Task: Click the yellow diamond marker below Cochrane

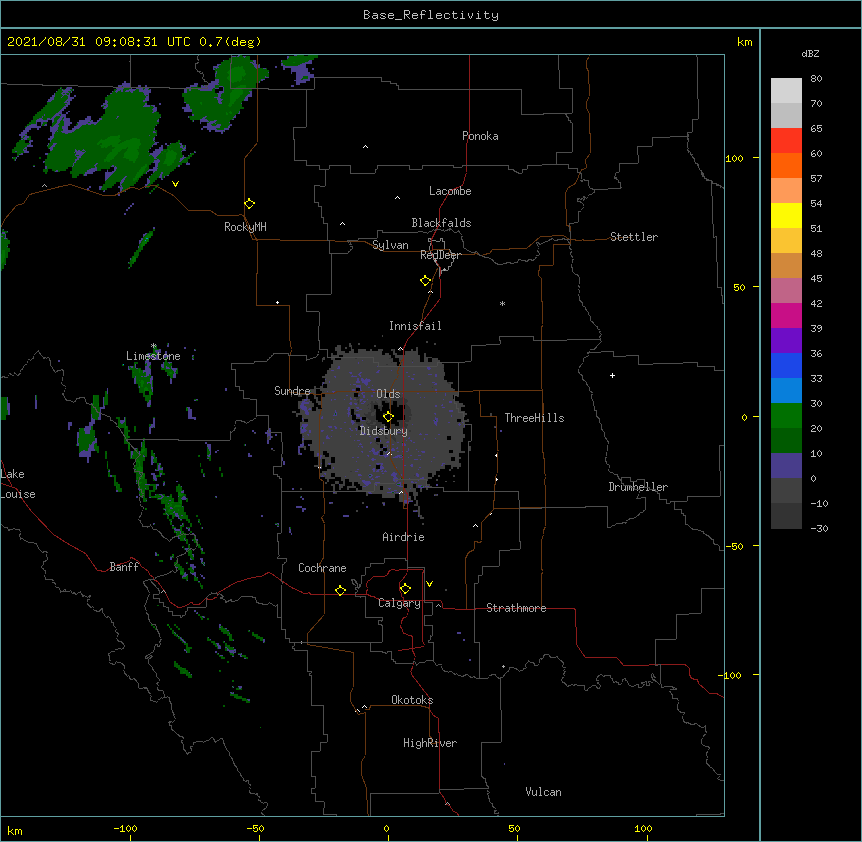Action: (x=340, y=590)
